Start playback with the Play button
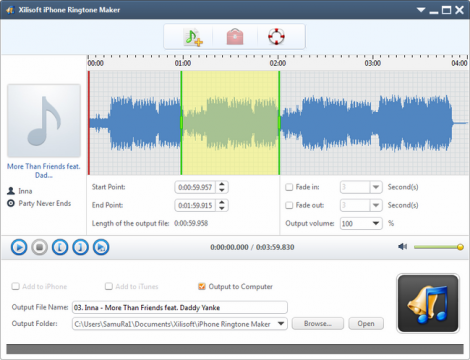The image size is (470, 360). point(19,247)
